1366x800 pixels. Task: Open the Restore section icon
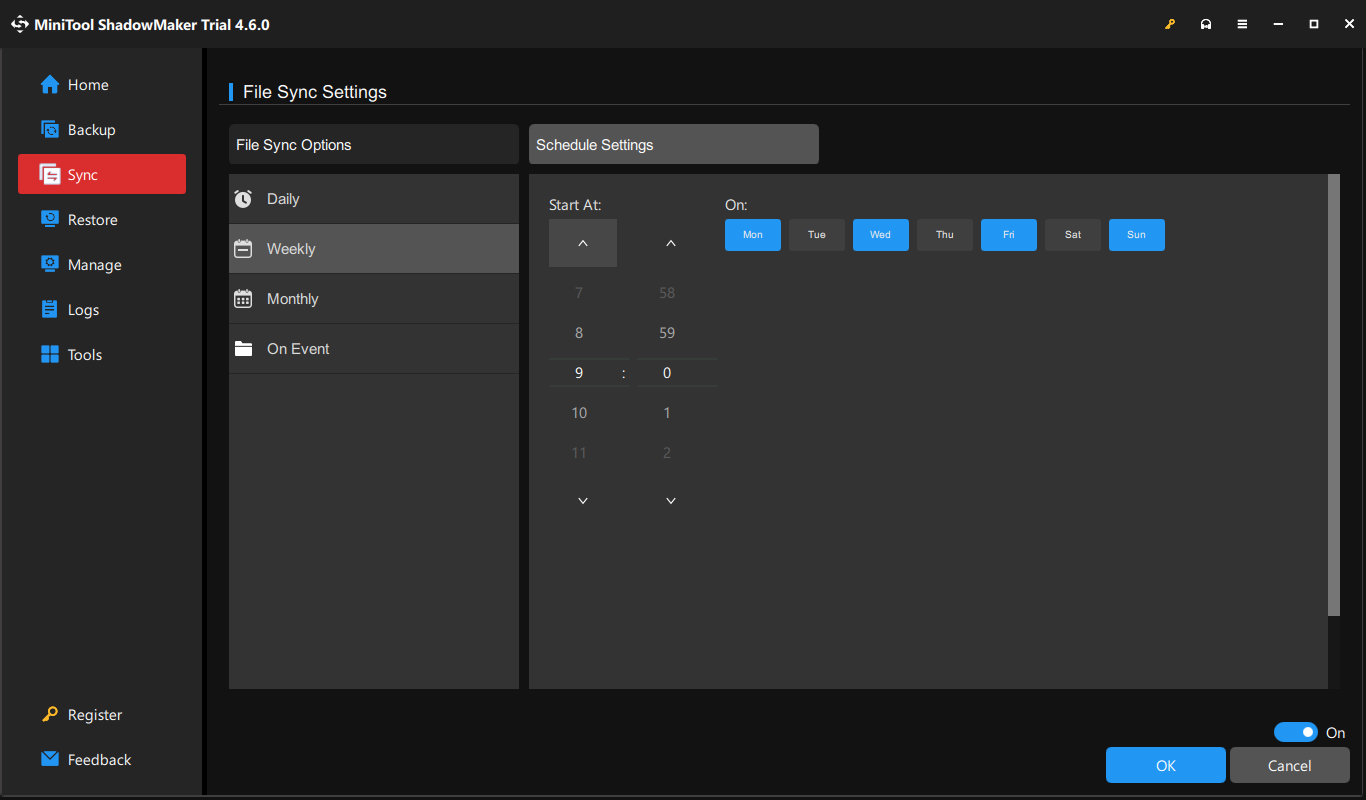click(x=50, y=220)
